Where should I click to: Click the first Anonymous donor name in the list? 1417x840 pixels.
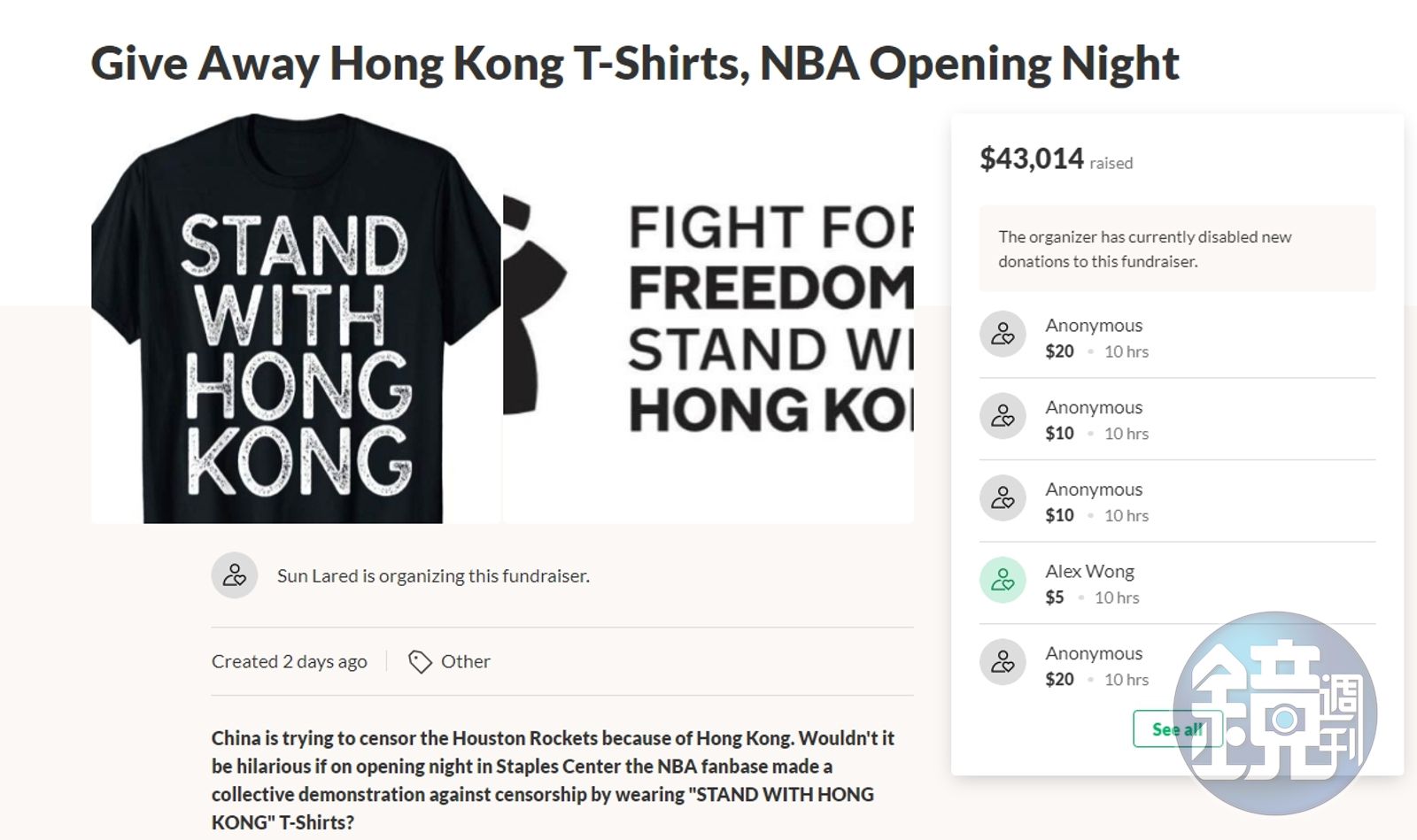pyautogui.click(x=1094, y=326)
